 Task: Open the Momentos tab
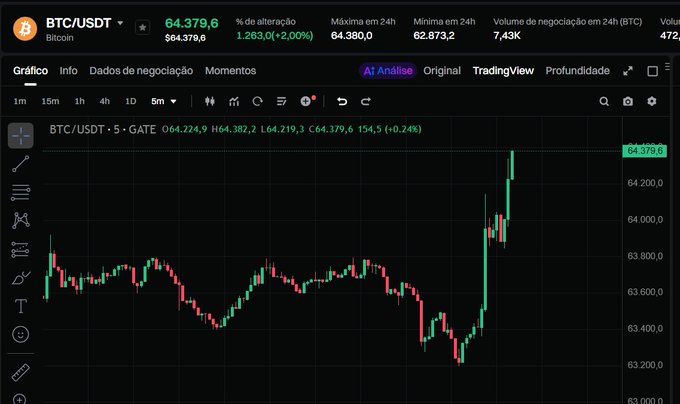(230, 71)
